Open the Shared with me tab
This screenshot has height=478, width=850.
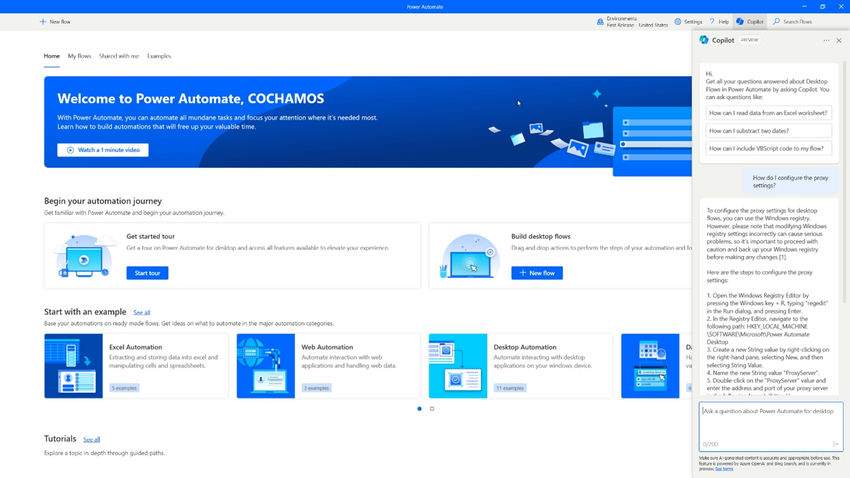click(119, 56)
